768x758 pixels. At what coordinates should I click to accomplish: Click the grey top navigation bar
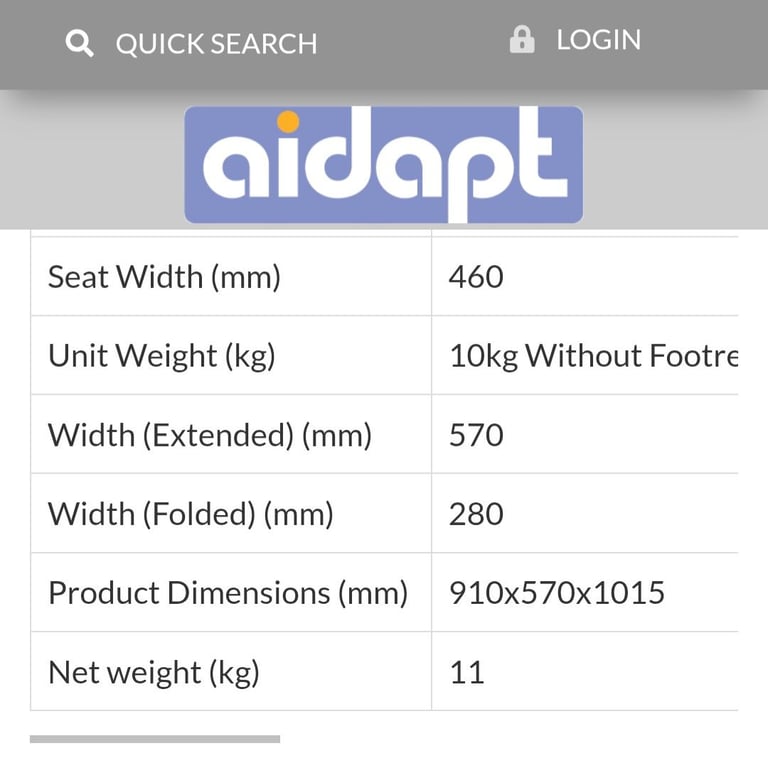(x=384, y=45)
